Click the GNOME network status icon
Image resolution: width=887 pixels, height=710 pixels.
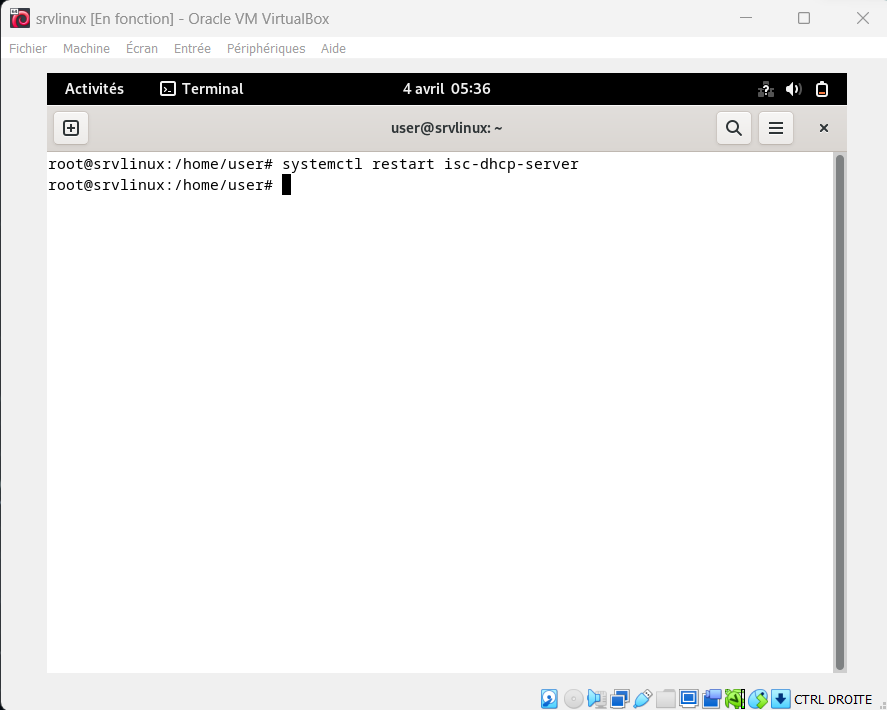click(766, 89)
